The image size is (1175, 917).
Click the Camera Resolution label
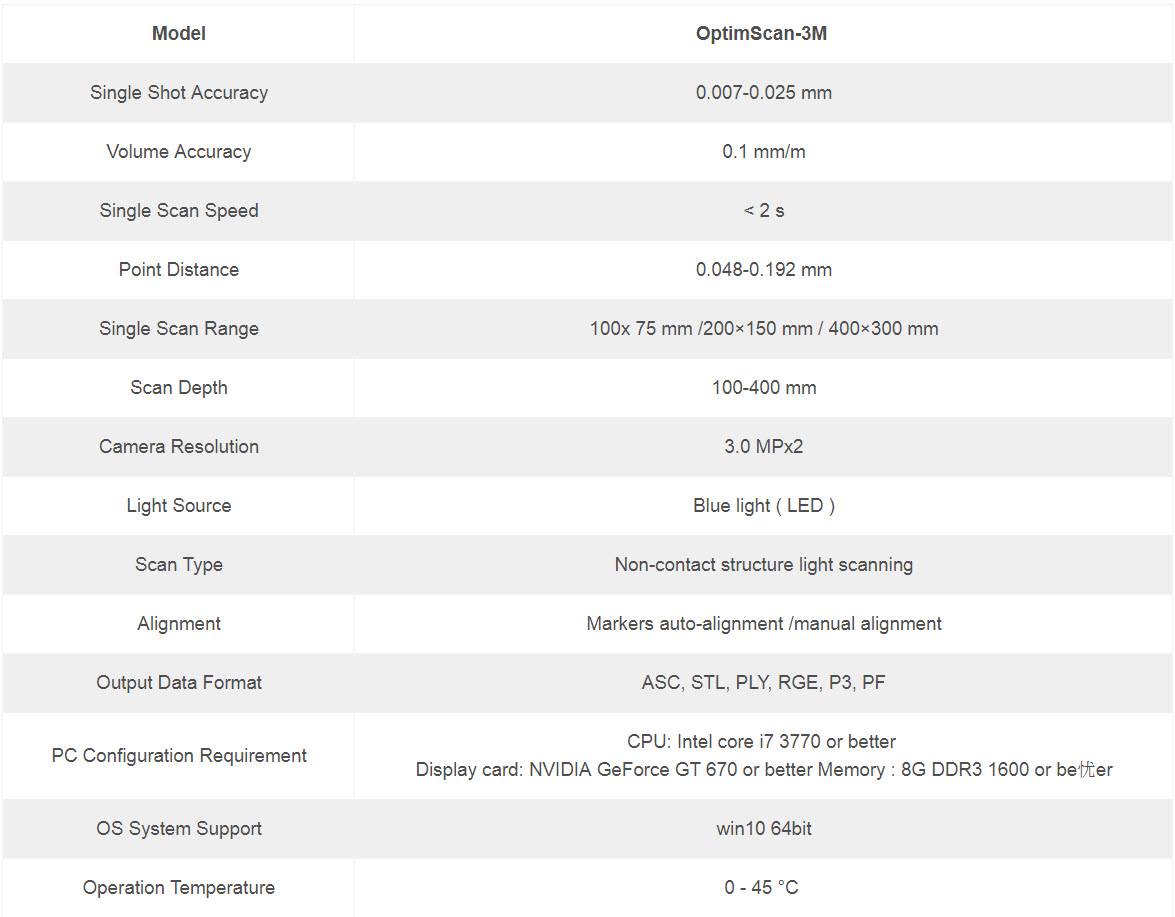[178, 447]
